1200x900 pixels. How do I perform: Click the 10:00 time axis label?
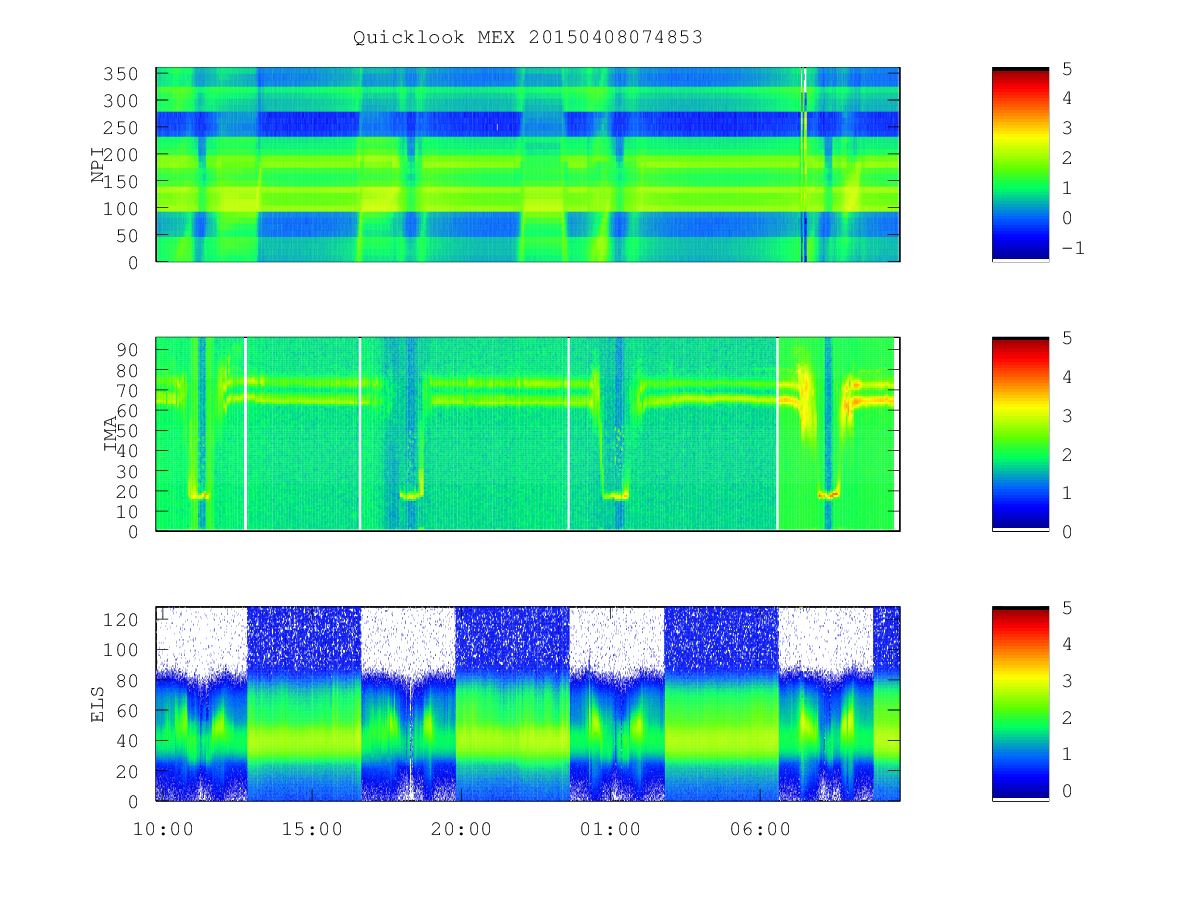163,829
